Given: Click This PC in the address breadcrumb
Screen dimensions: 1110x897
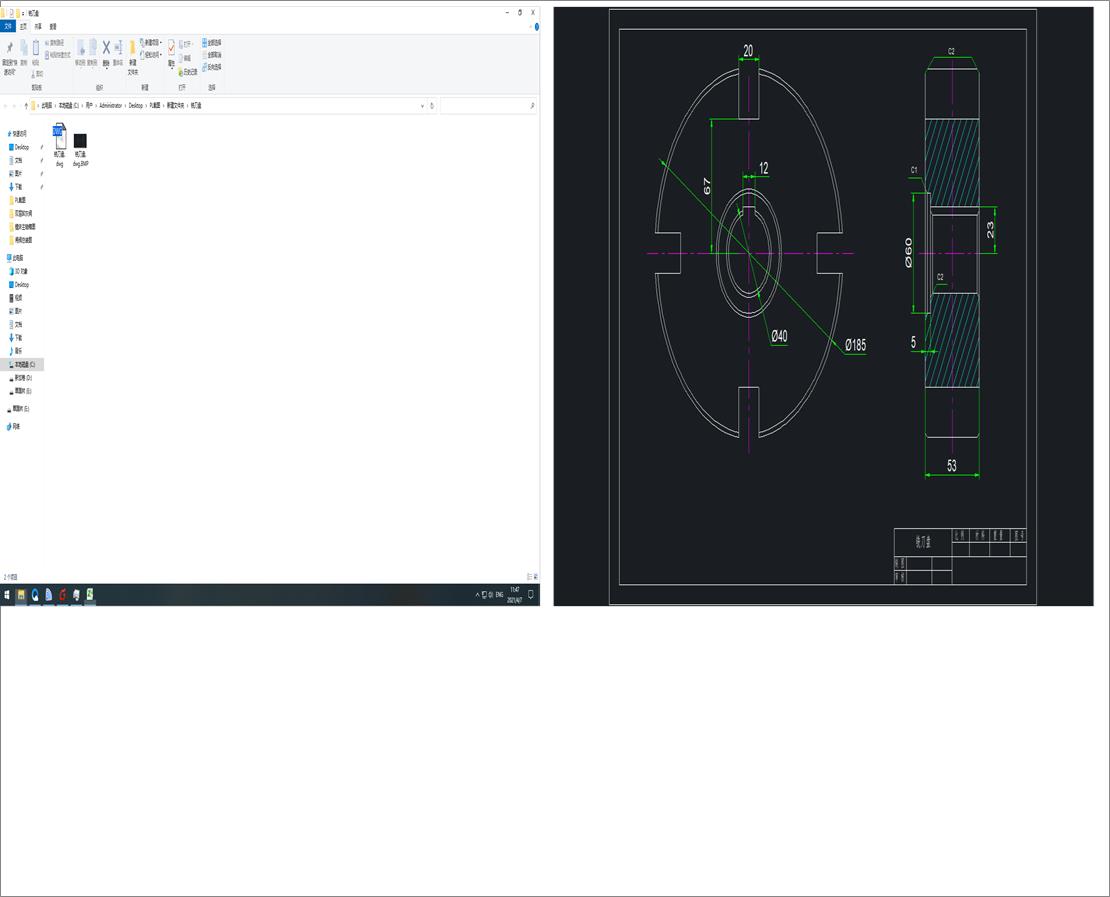Looking at the screenshot, I should 47,105.
